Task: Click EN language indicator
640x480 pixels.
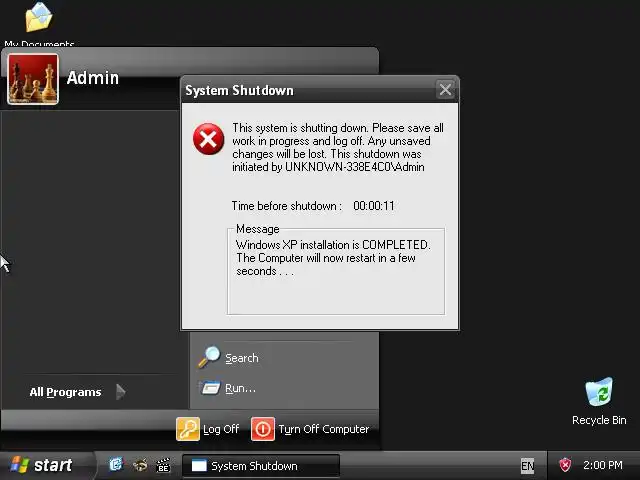Action: [x=527, y=465]
